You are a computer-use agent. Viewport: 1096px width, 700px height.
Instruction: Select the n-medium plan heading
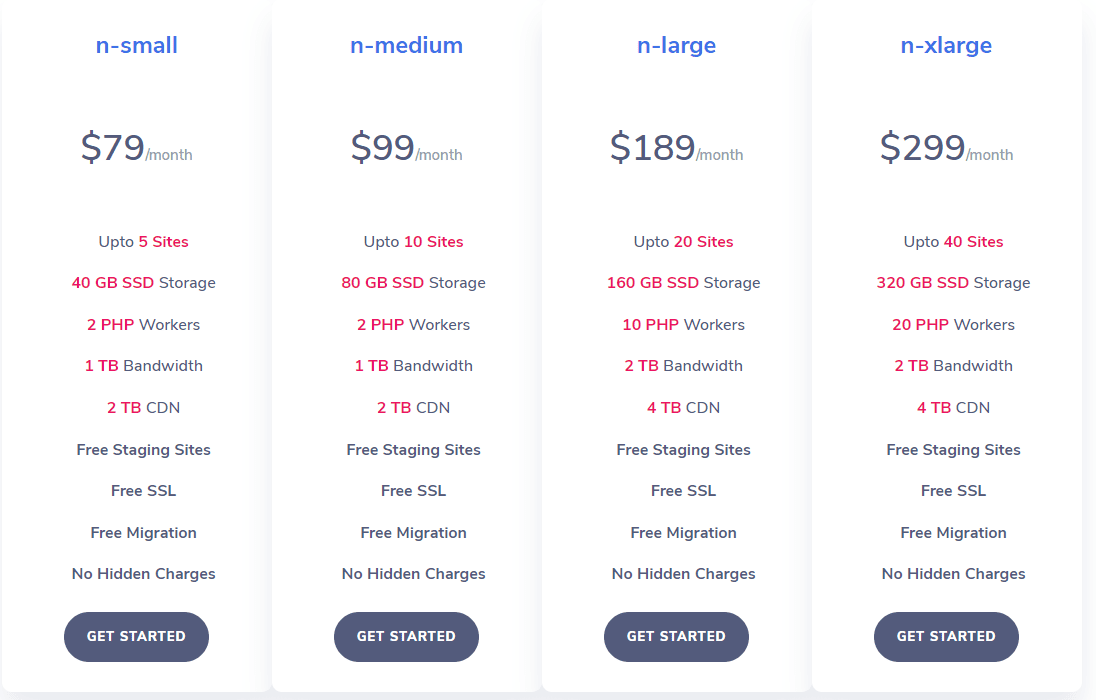click(406, 45)
